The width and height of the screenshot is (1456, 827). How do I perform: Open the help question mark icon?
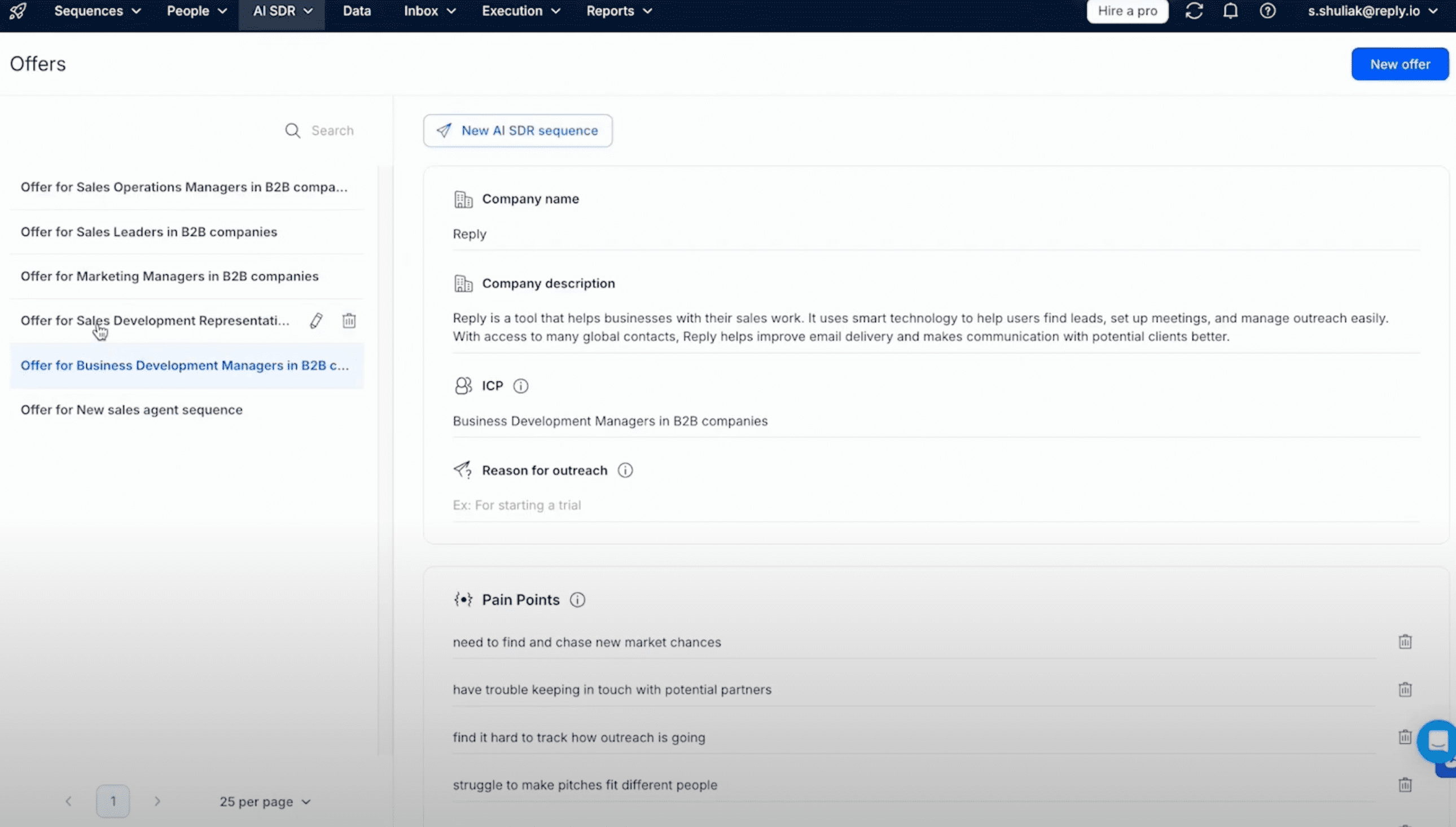click(1268, 11)
